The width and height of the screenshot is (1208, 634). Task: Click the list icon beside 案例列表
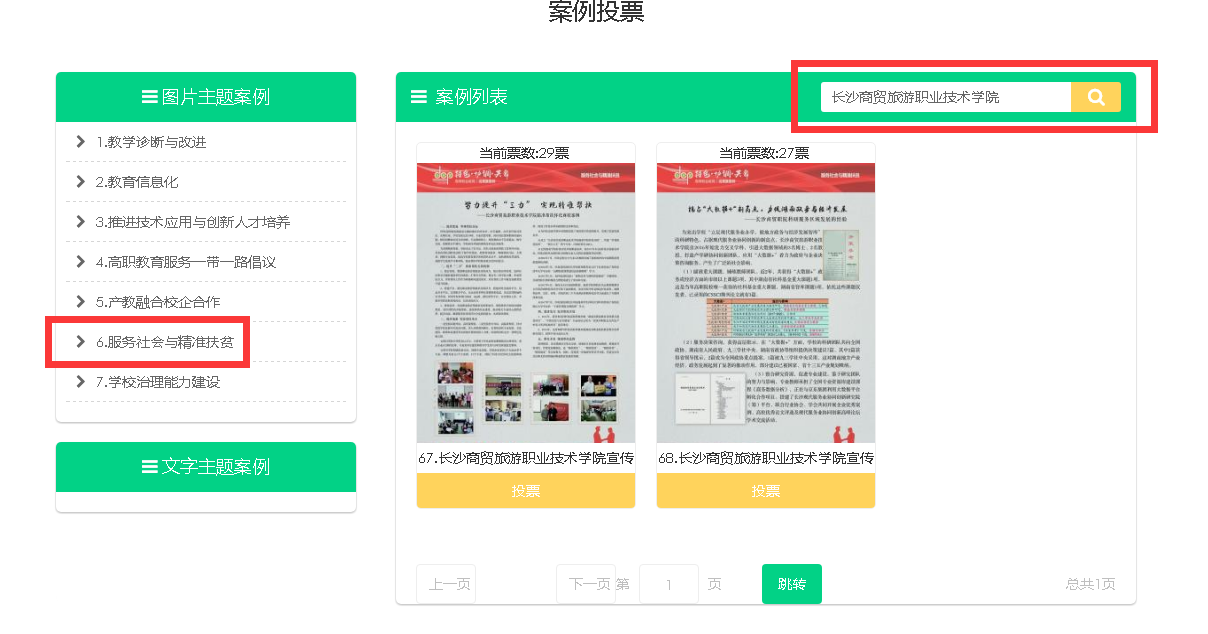[x=419, y=97]
